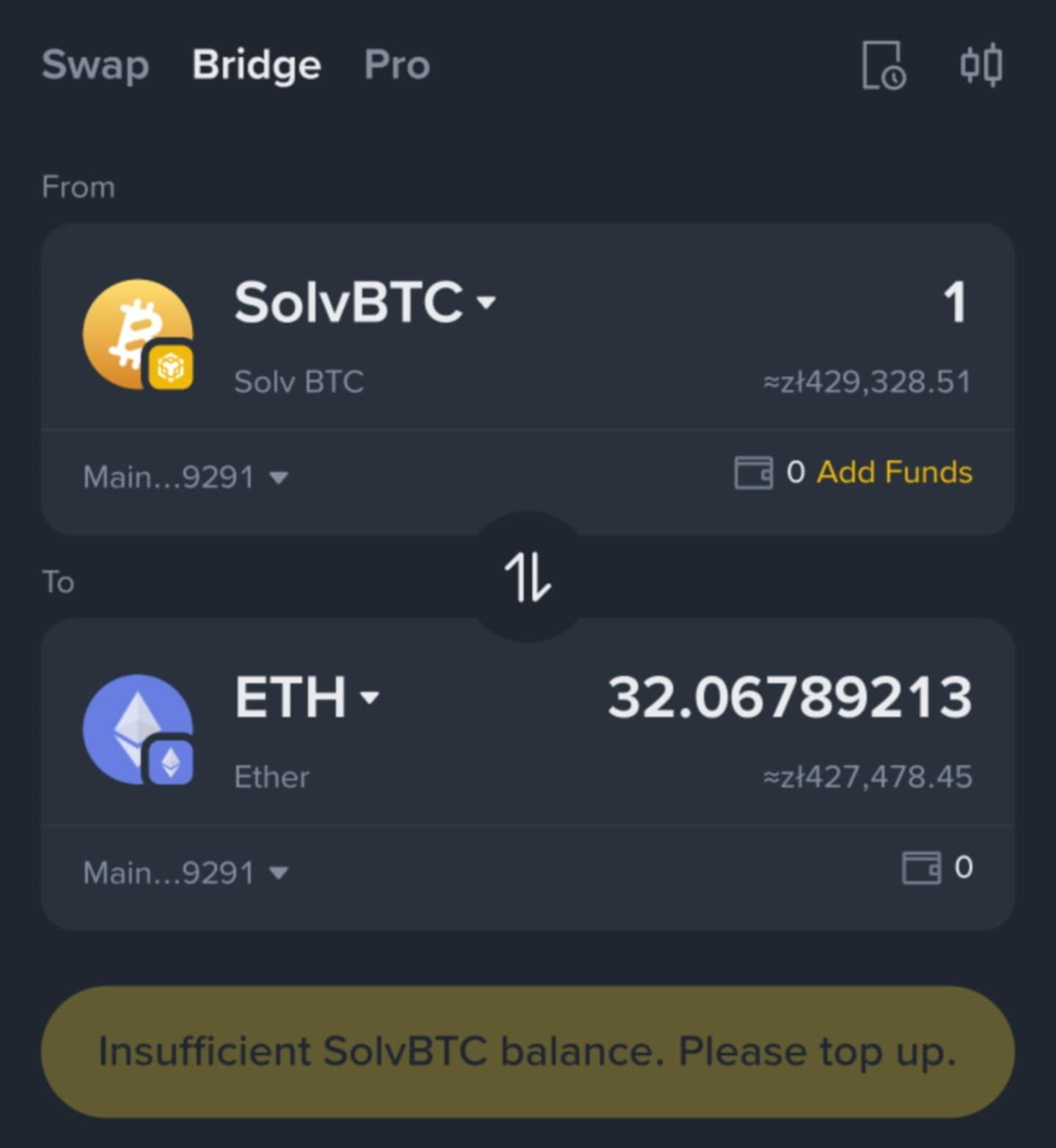The image size is (1056, 1148).
Task: Edit the From amount field showing 1
Action: pos(955,302)
